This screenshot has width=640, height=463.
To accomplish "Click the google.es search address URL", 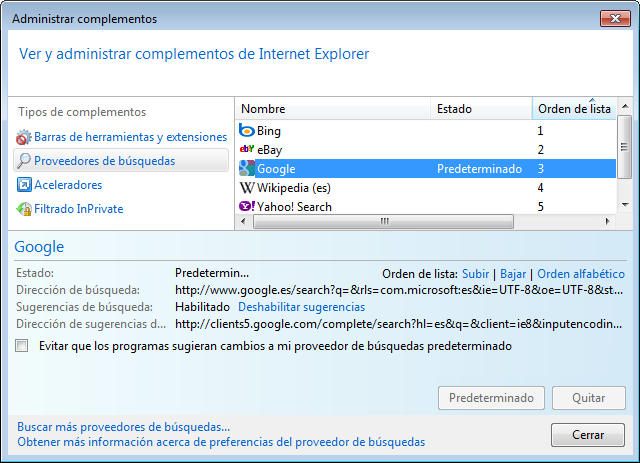I will 399,290.
